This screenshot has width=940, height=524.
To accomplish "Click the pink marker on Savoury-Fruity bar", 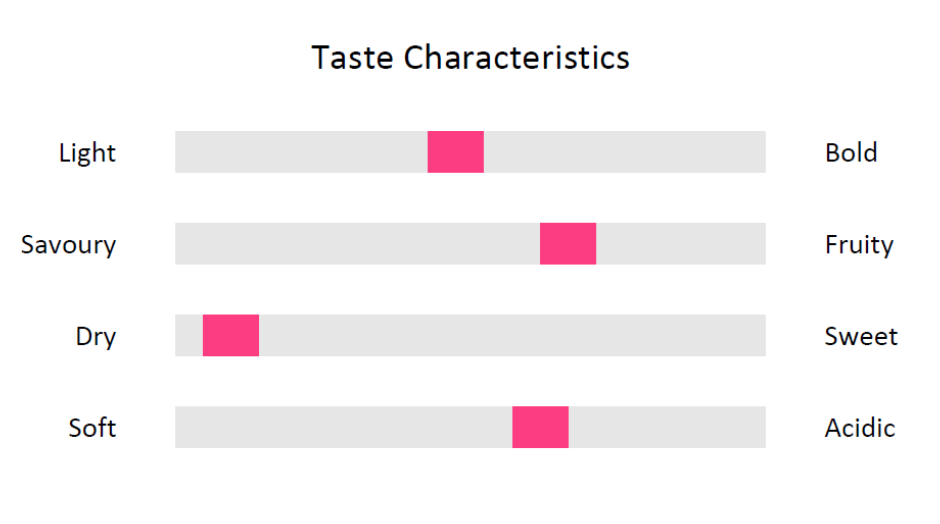I will pyautogui.click(x=568, y=243).
